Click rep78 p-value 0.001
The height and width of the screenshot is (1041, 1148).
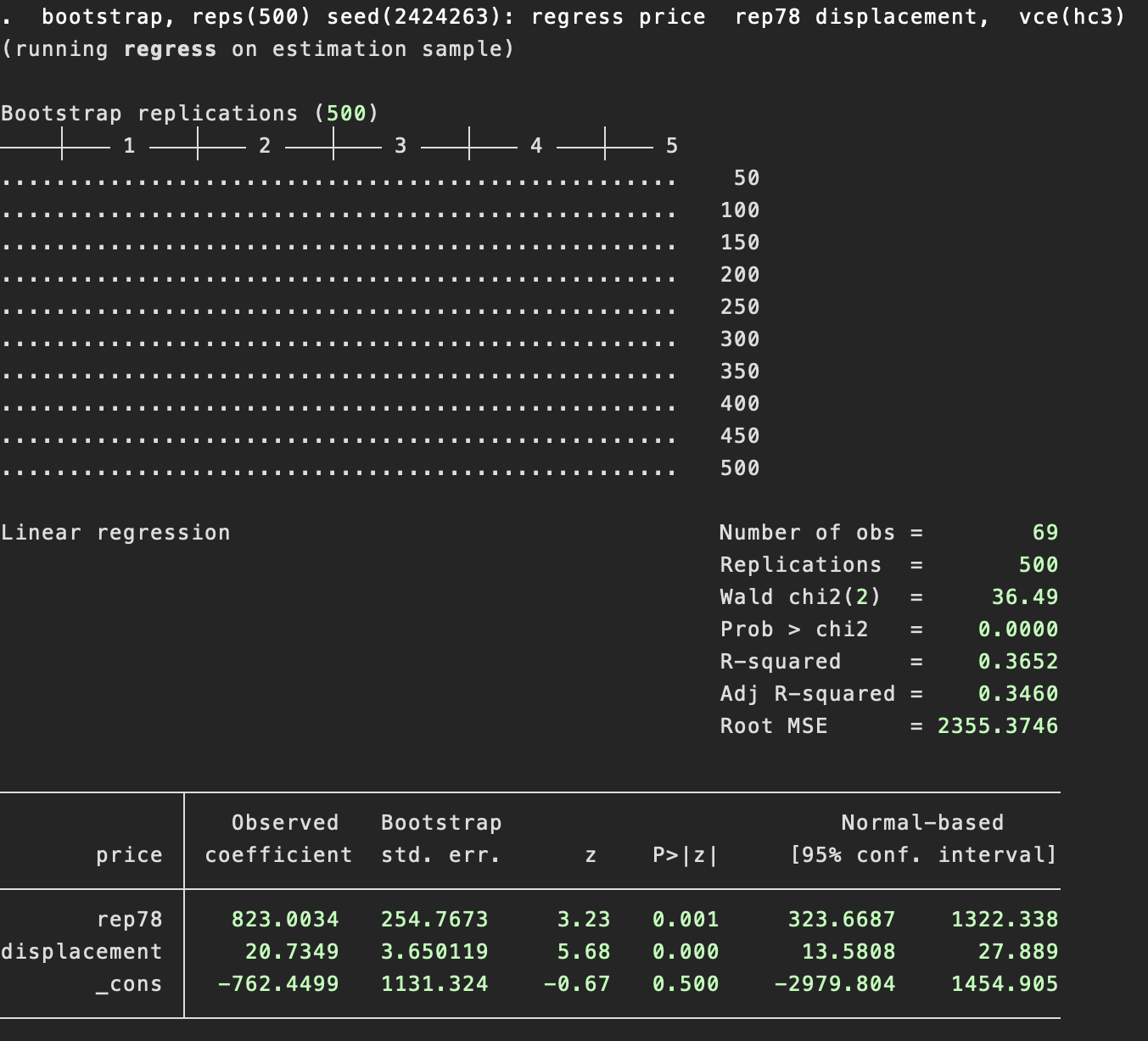point(686,920)
